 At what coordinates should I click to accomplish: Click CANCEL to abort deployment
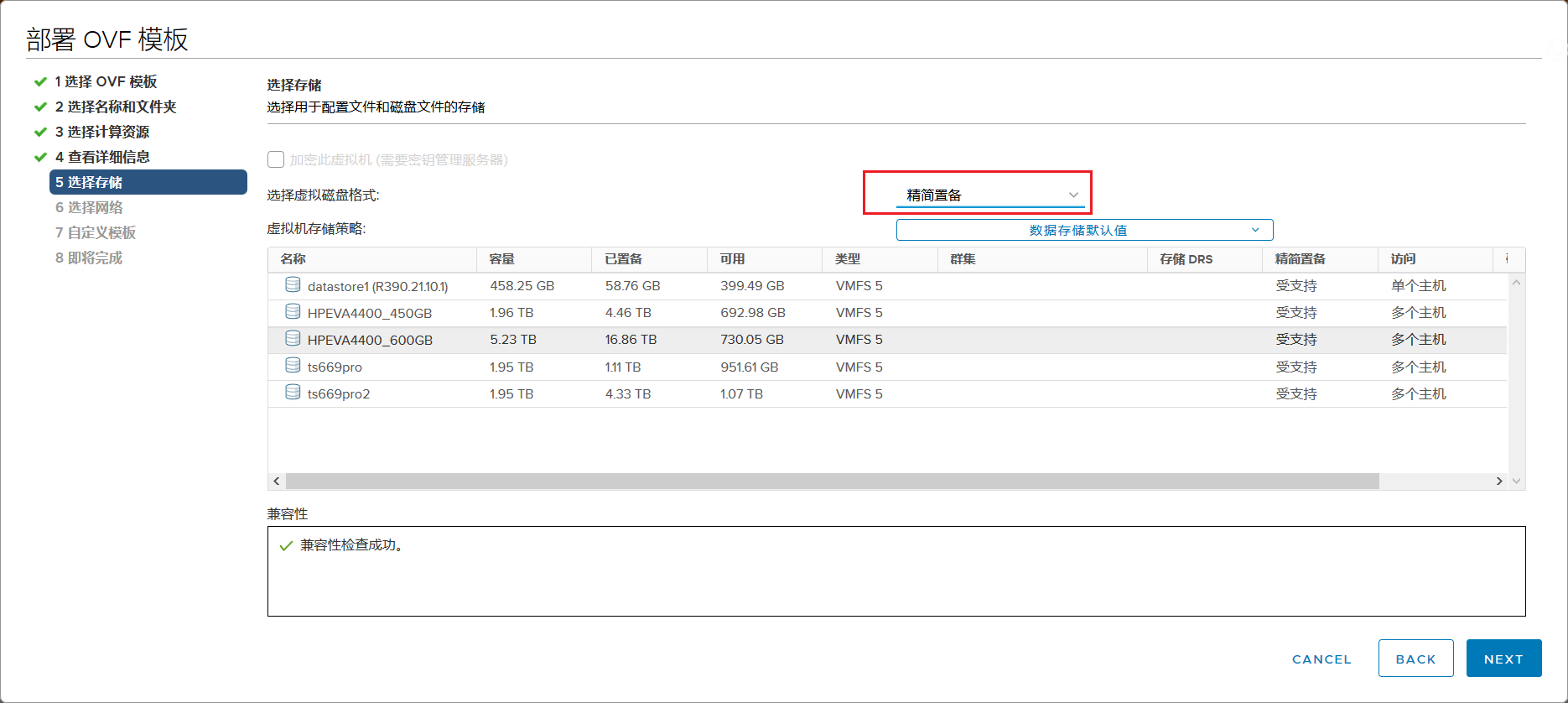click(1321, 659)
